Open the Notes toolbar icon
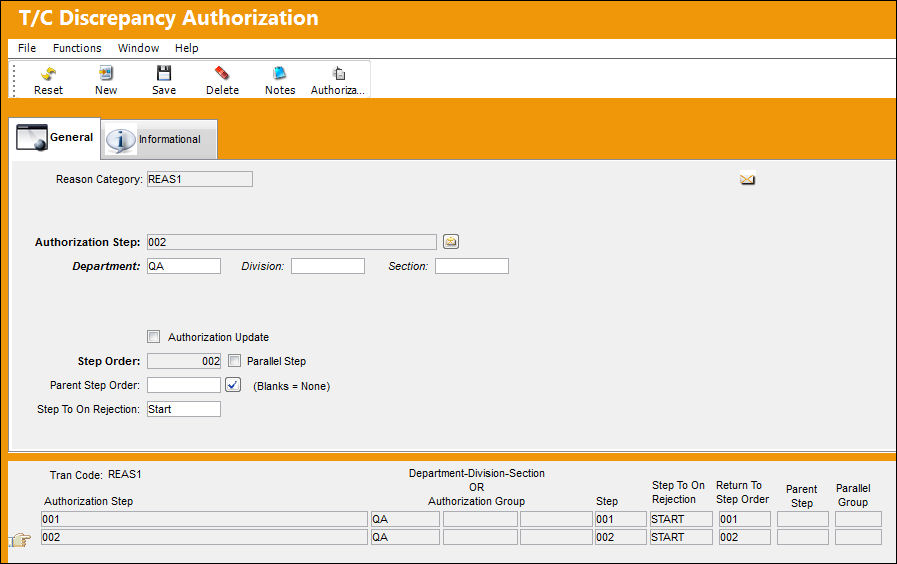Image resolution: width=897 pixels, height=564 pixels. pos(280,73)
